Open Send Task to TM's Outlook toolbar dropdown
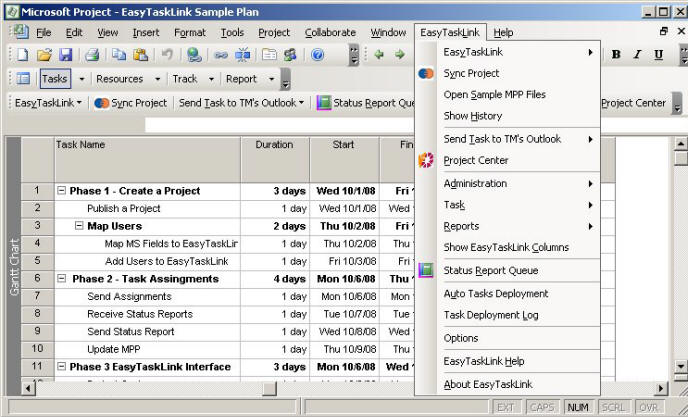688x417 pixels. pyautogui.click(x=241, y=103)
